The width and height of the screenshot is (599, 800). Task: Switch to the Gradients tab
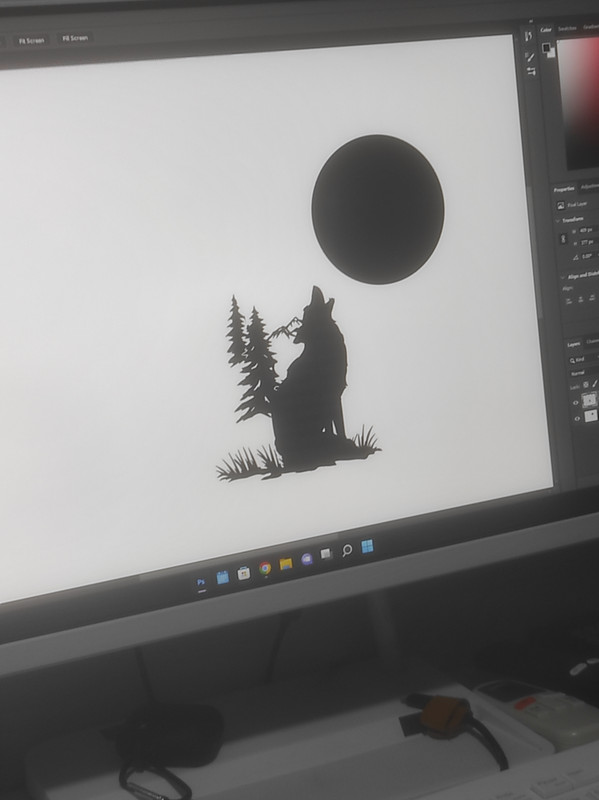(x=591, y=27)
